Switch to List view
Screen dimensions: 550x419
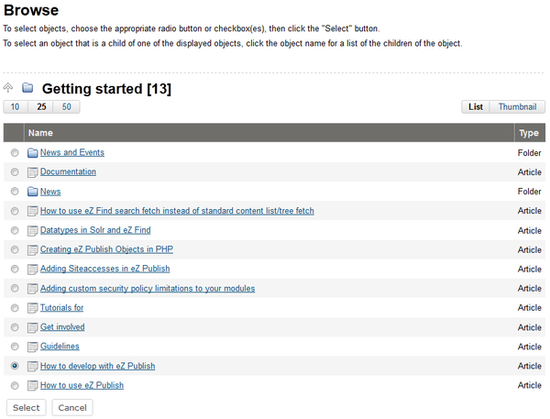(x=476, y=107)
